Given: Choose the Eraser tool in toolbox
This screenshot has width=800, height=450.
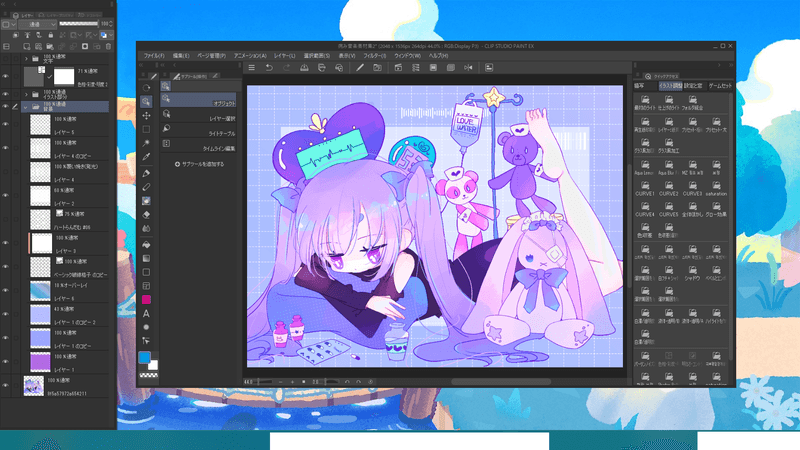Looking at the screenshot, I should (x=146, y=214).
